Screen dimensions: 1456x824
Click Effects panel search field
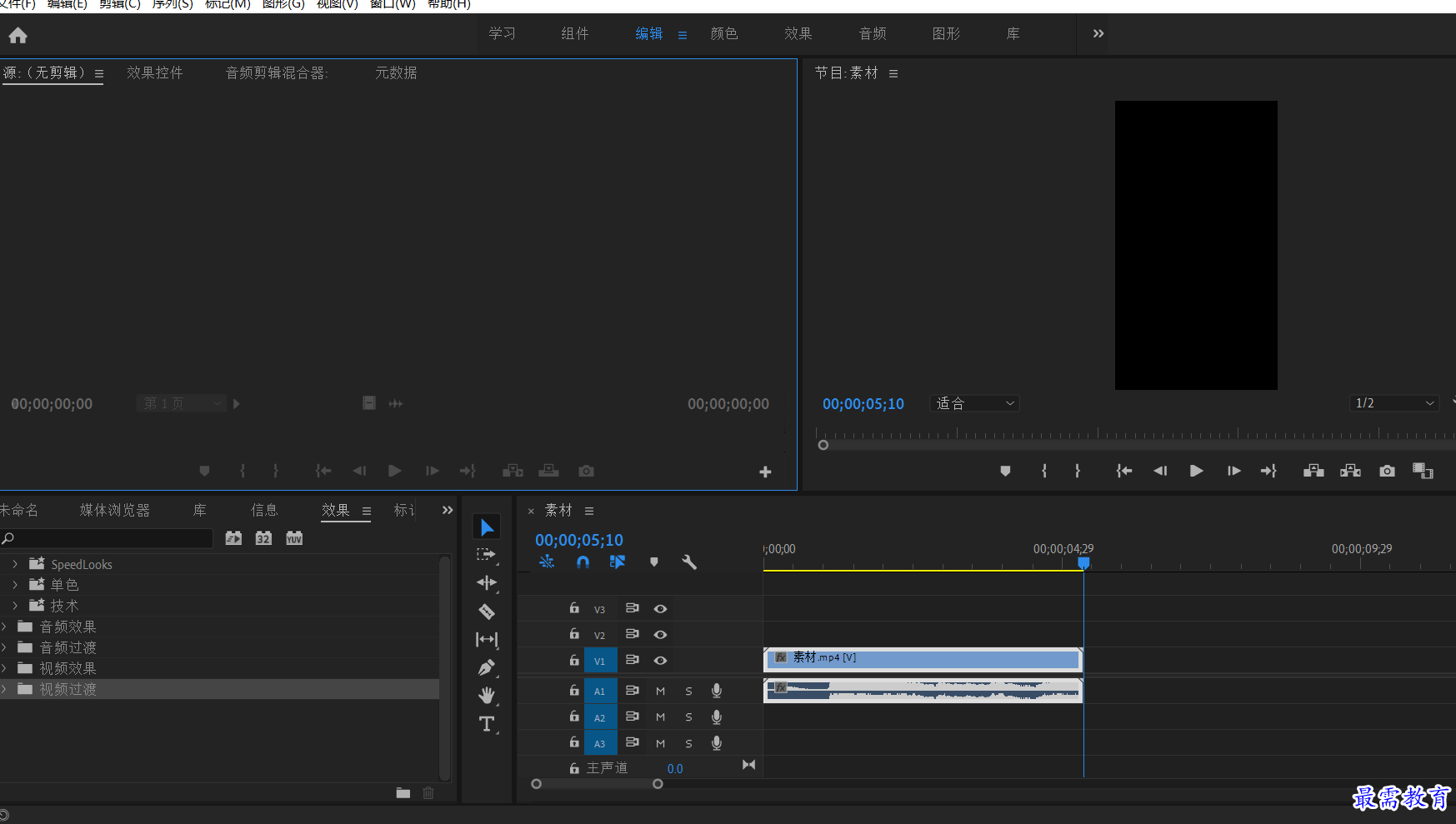click(107, 538)
